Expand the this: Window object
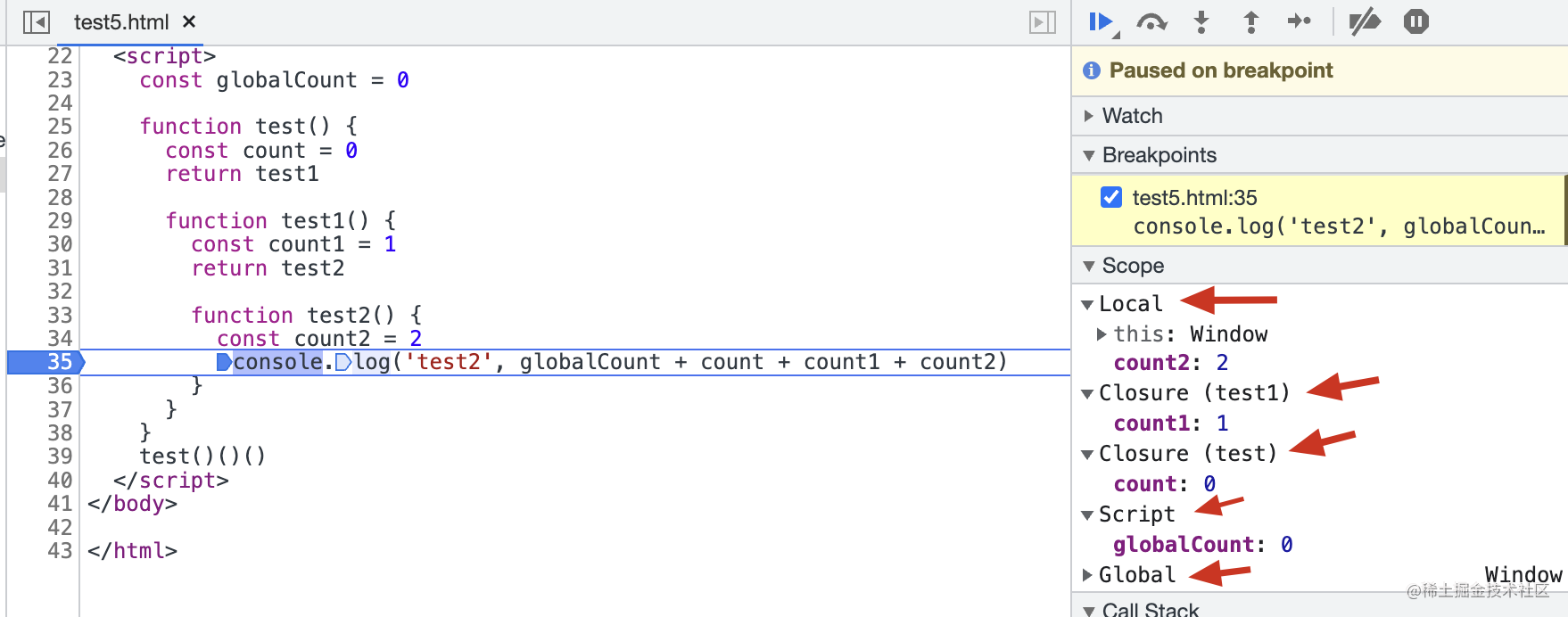 (1102, 334)
